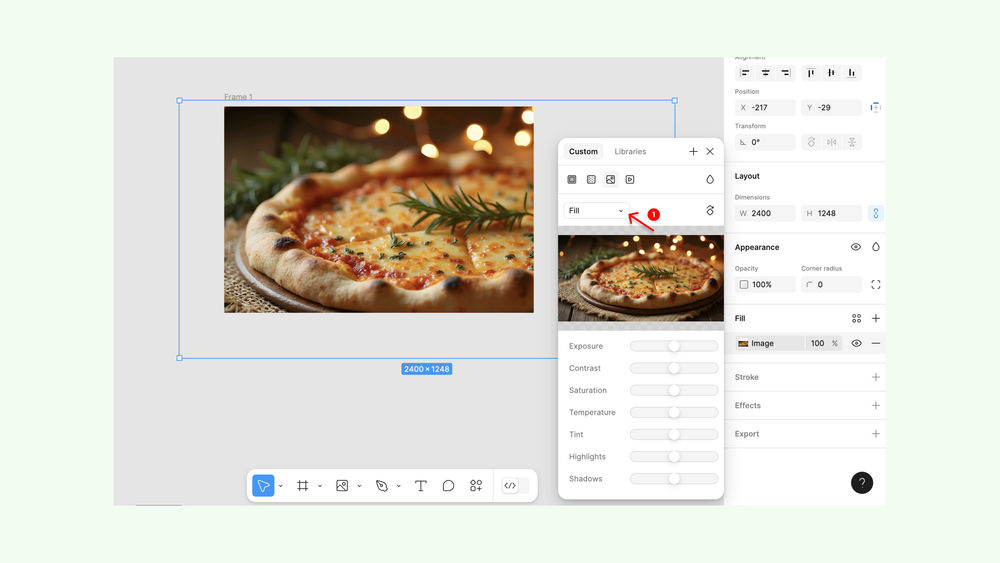The width and height of the screenshot is (1000, 563).
Task: Open Appearance blend mode droplet
Action: (876, 247)
